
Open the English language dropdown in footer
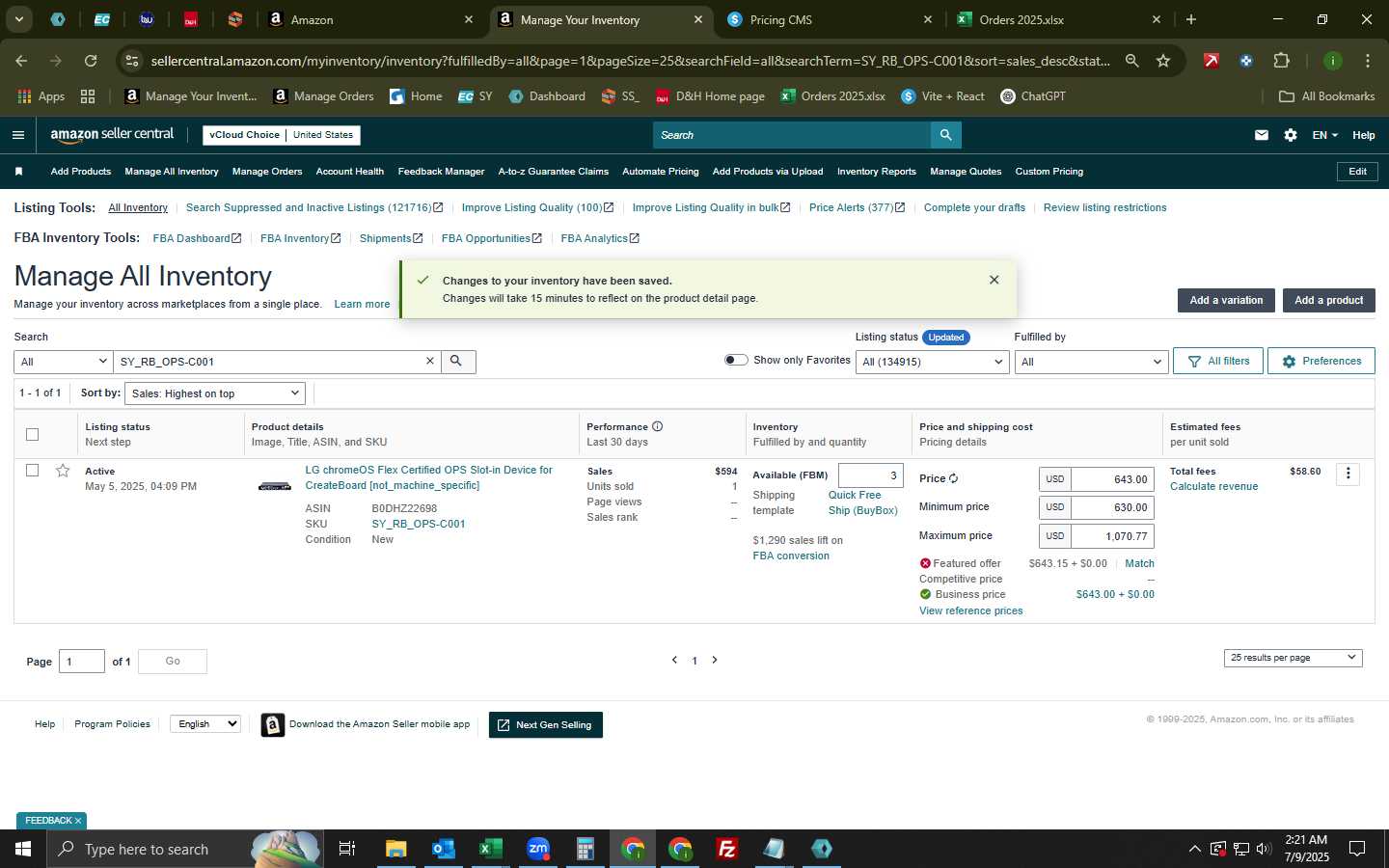[205, 724]
